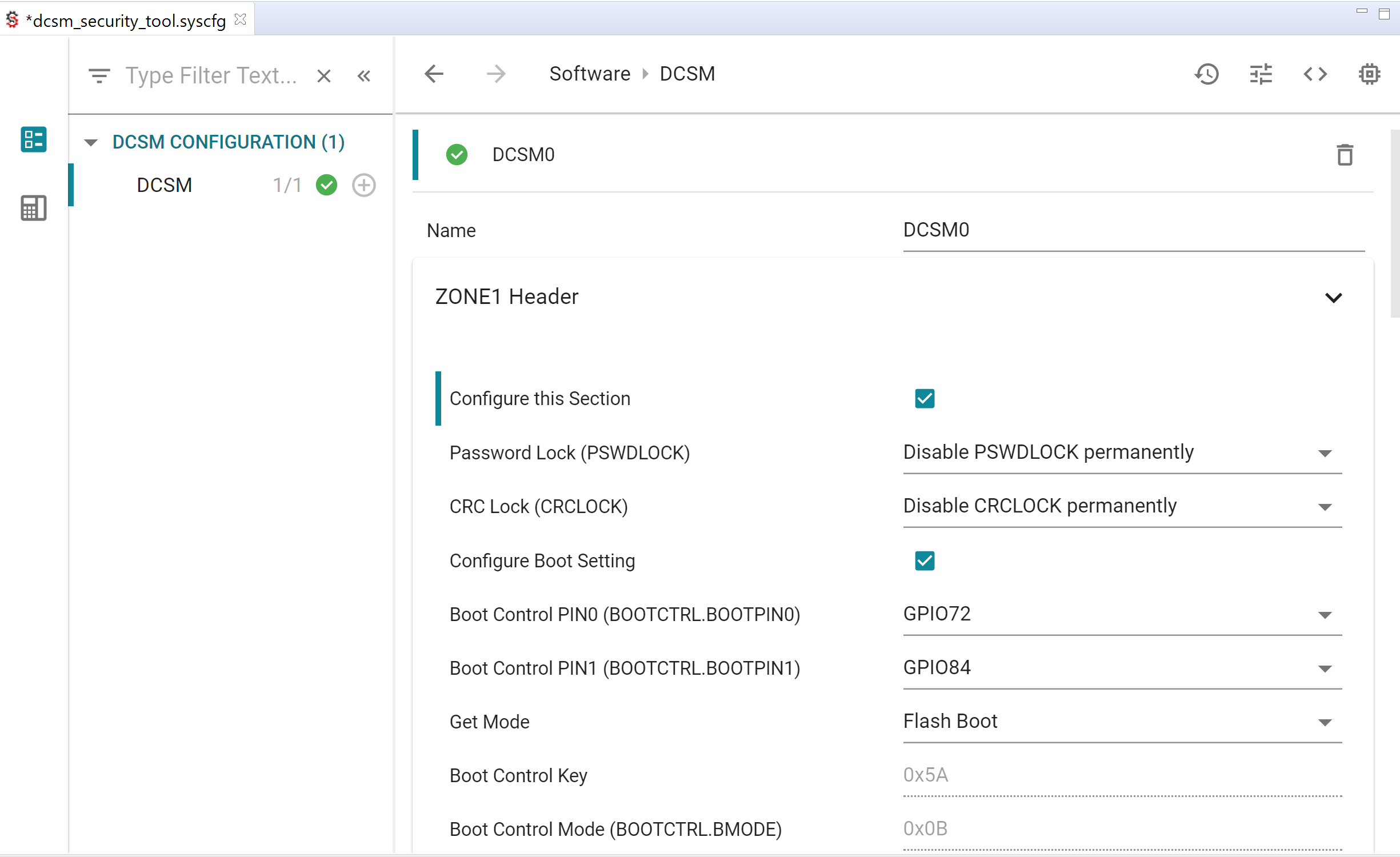Click the Get Mode label

click(x=489, y=722)
